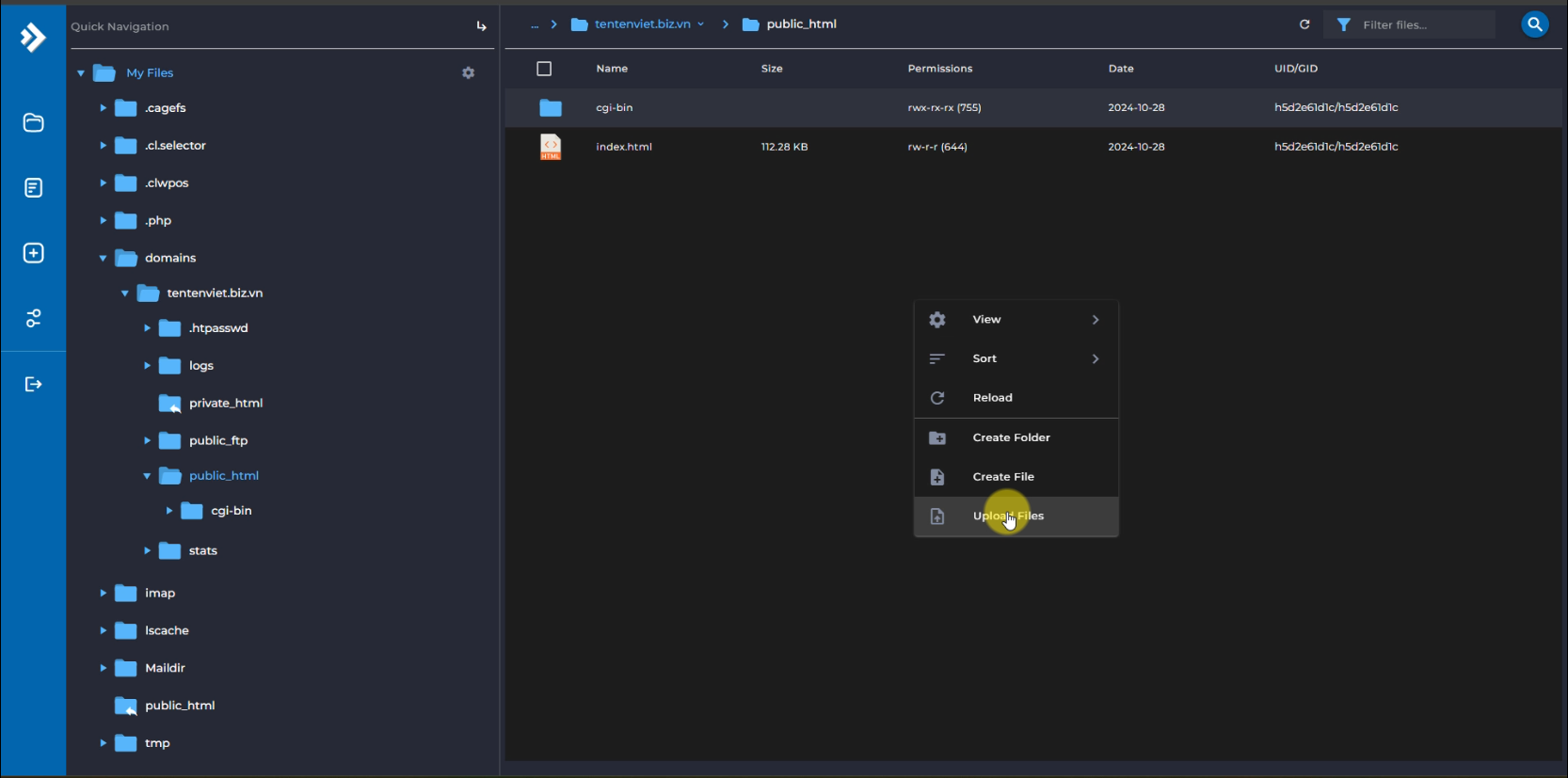The image size is (1568, 778).
Task: Open the My Files gear settings icon
Action: click(468, 72)
